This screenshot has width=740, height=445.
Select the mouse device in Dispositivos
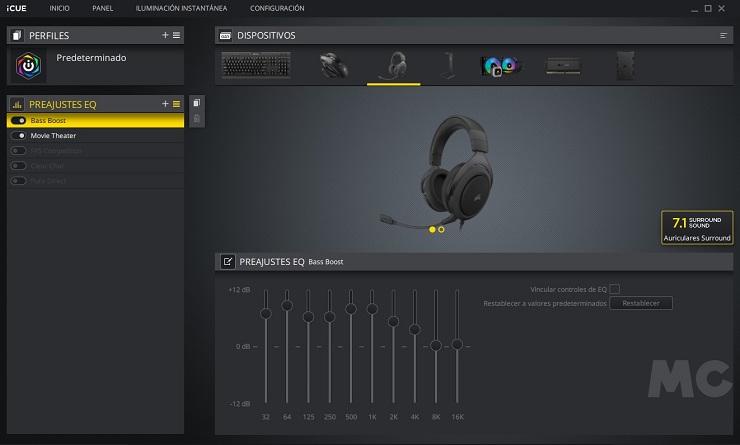pyautogui.click(x=333, y=66)
